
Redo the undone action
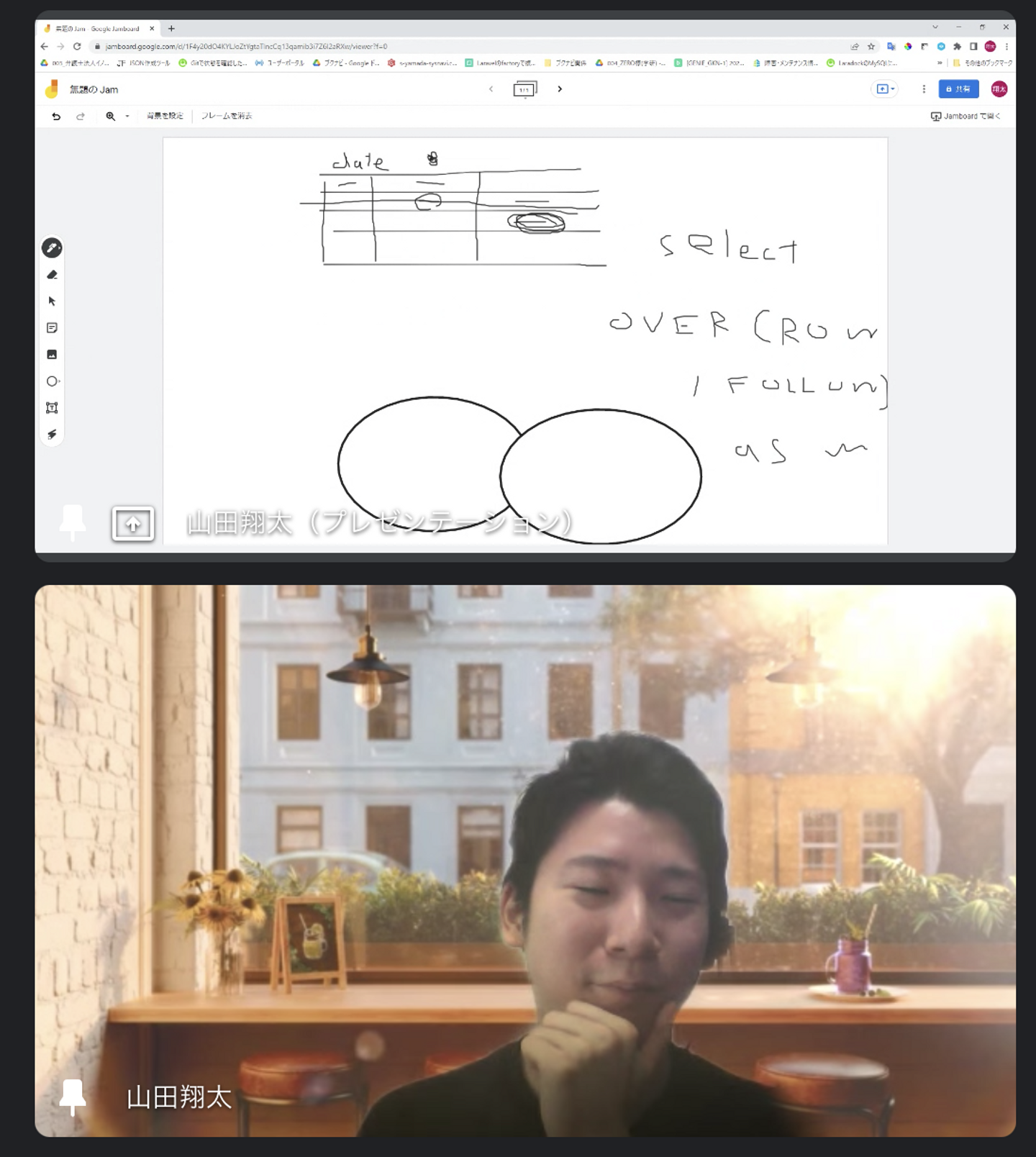coord(81,116)
